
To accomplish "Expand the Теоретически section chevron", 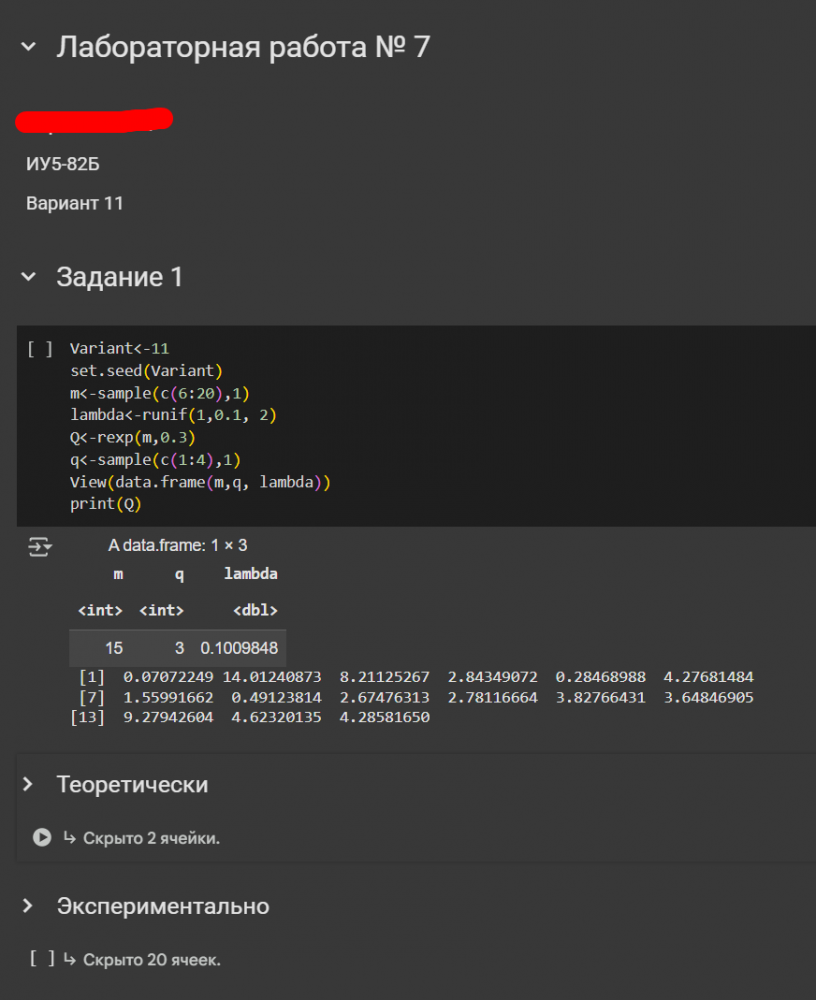I will coord(28,784).
